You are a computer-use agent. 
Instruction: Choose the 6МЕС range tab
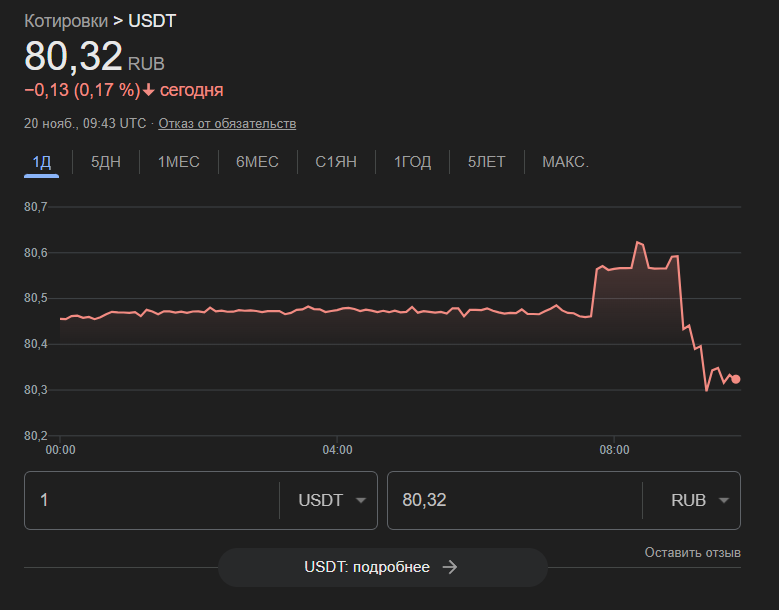pos(257,162)
